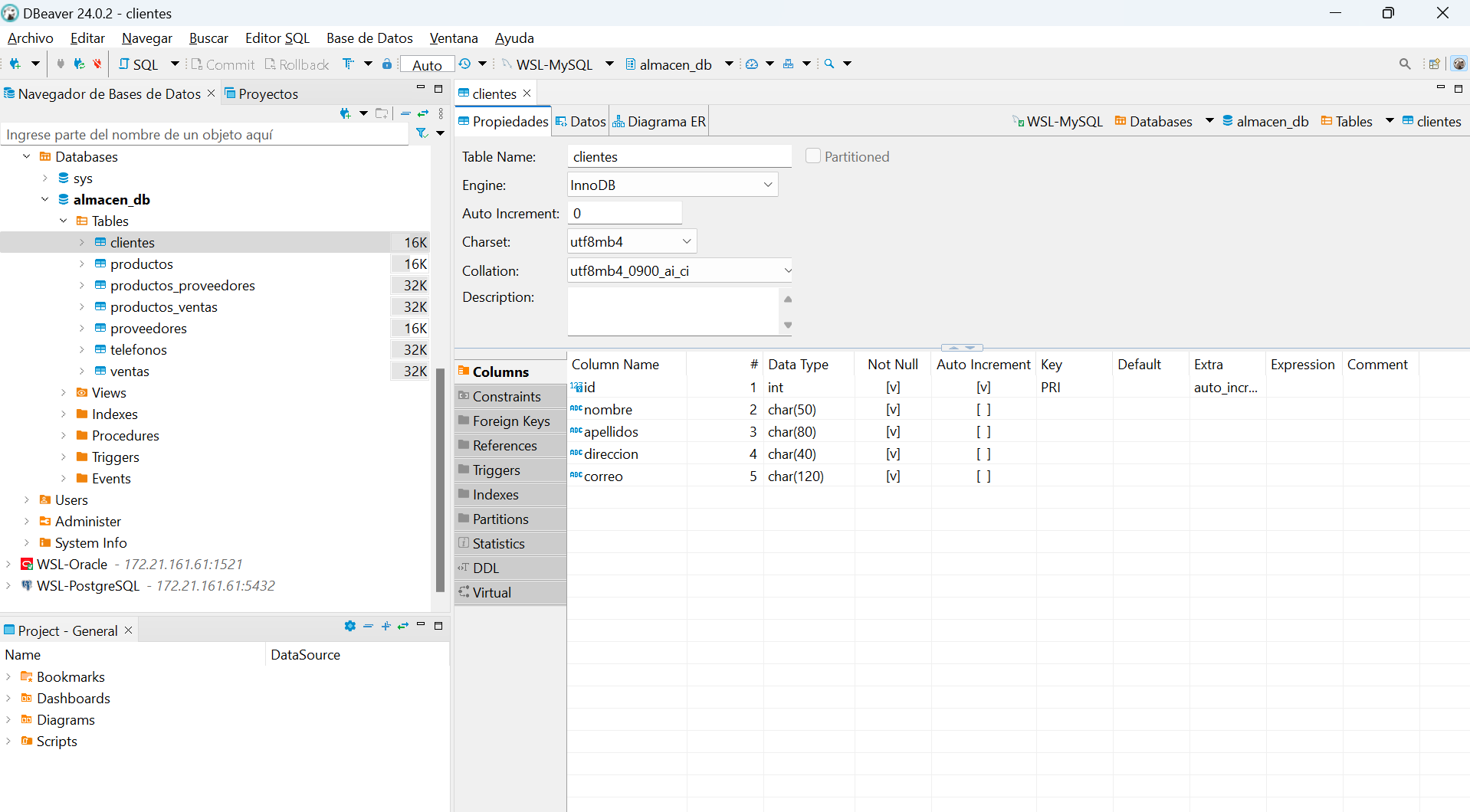1470x812 pixels.
Task: Collapse the almacen_db database node
Action: coord(45,199)
